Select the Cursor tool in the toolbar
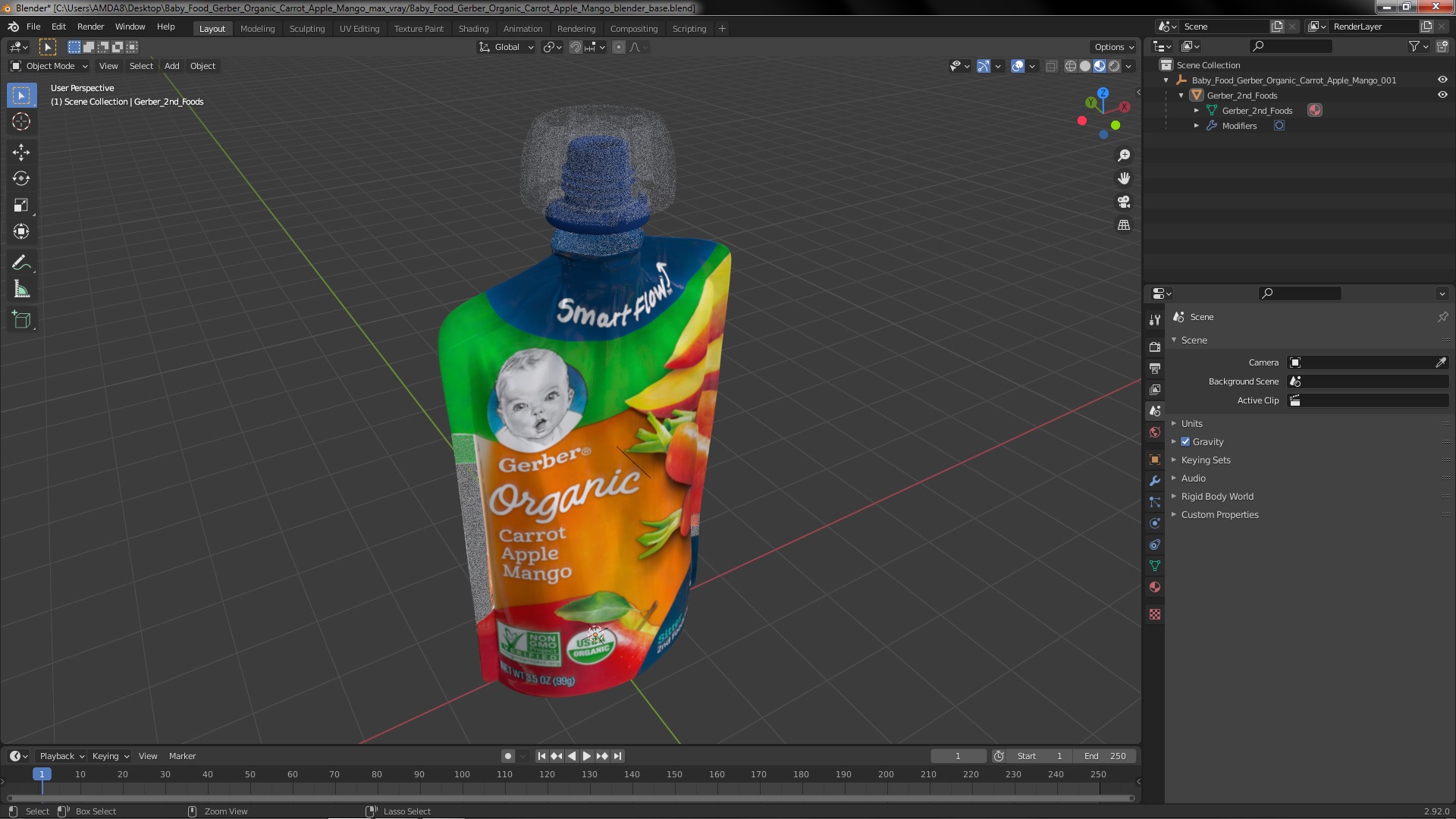1456x819 pixels. point(21,121)
